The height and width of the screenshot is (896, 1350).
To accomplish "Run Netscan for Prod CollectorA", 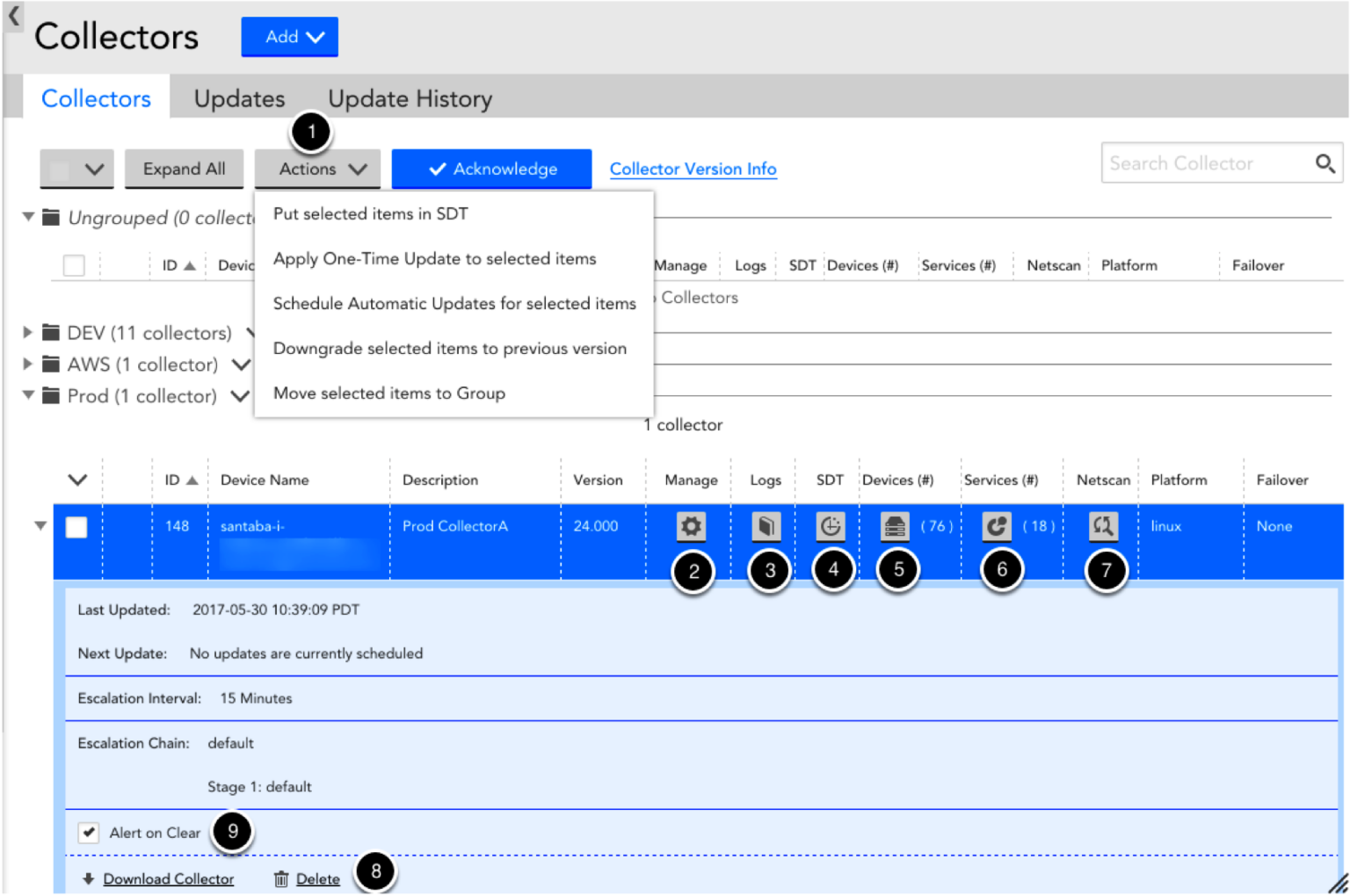I will tap(1104, 526).
